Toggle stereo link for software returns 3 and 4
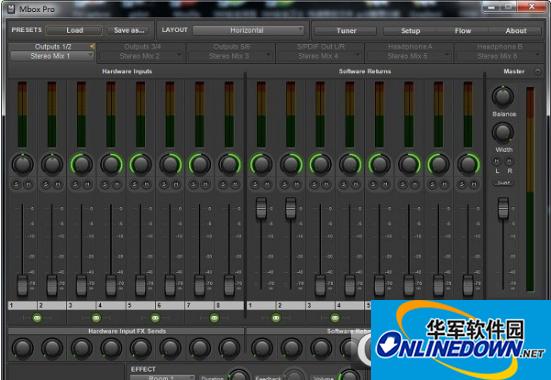The width and height of the screenshot is (551, 380). (x=335, y=318)
